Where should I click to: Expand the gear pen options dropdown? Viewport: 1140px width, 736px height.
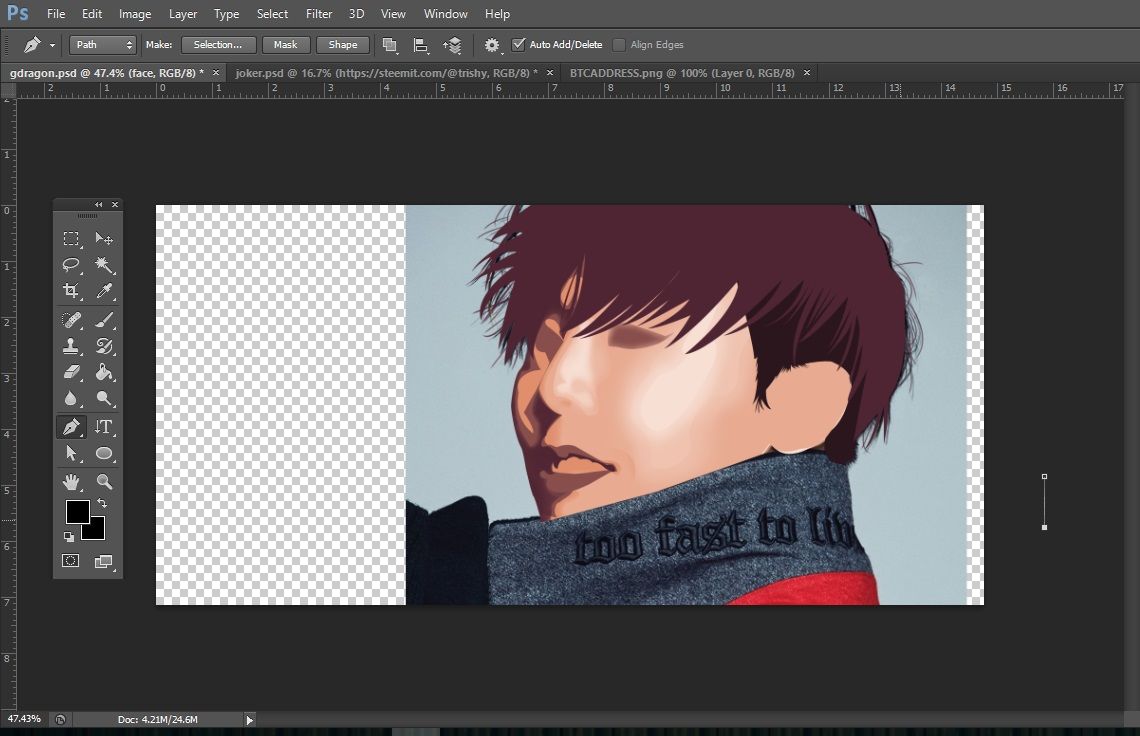(x=492, y=46)
